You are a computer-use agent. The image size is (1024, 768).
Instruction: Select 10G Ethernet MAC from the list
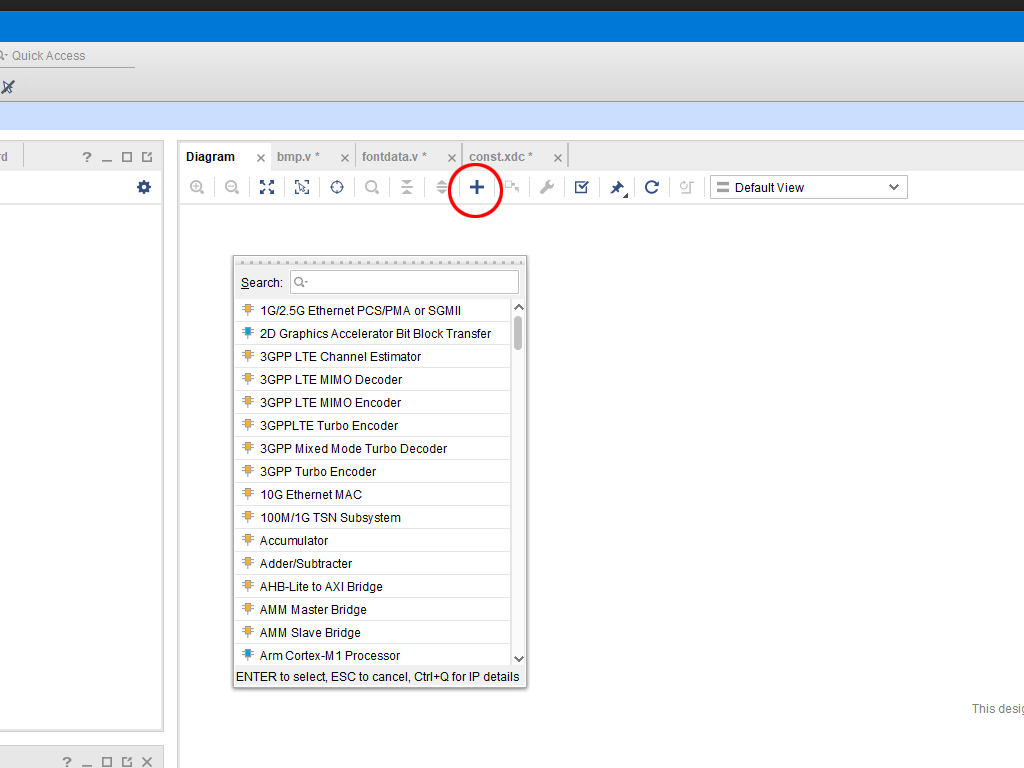point(311,495)
